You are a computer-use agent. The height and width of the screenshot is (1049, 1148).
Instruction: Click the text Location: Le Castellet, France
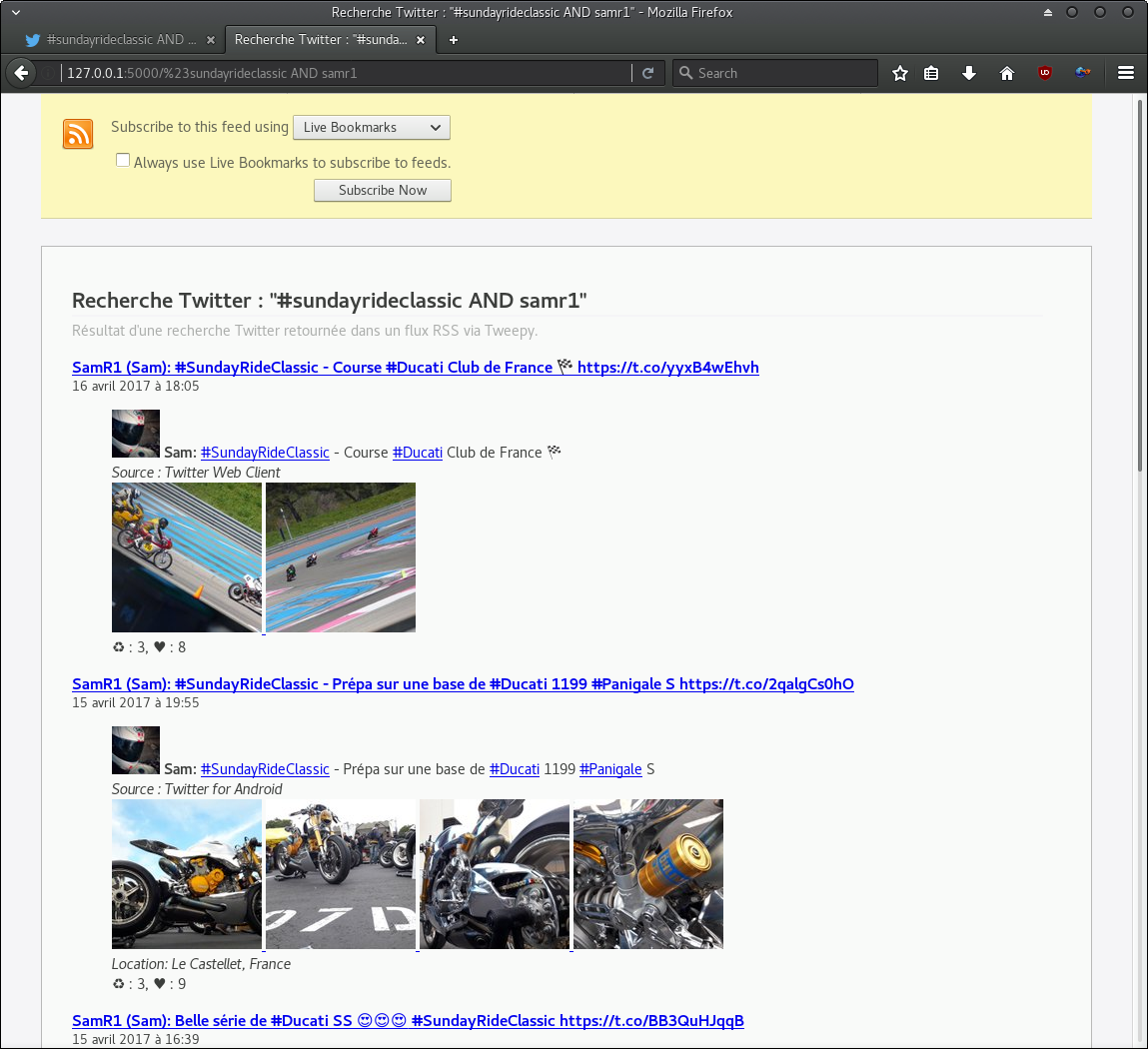coord(202,965)
